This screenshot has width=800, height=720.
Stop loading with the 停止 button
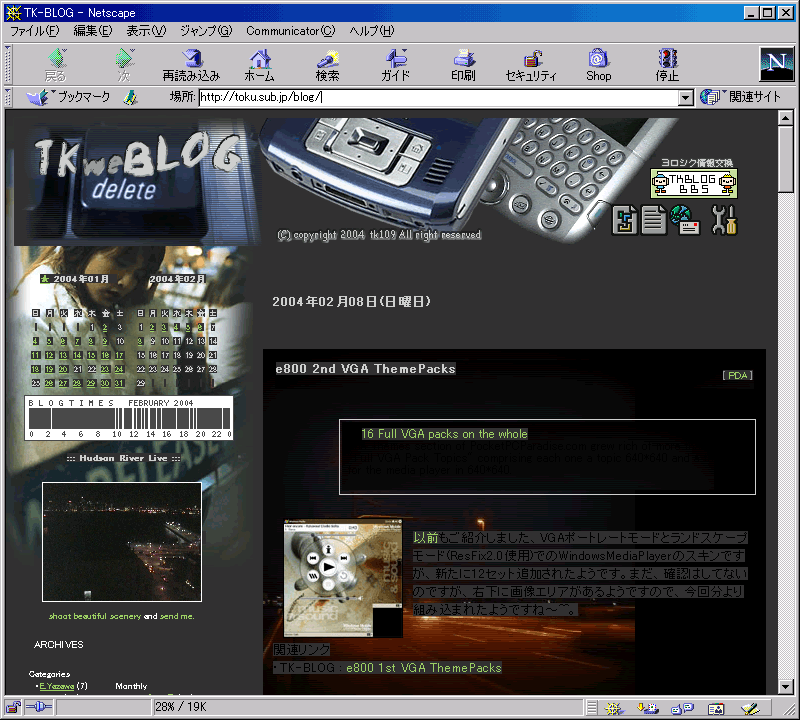click(x=667, y=65)
